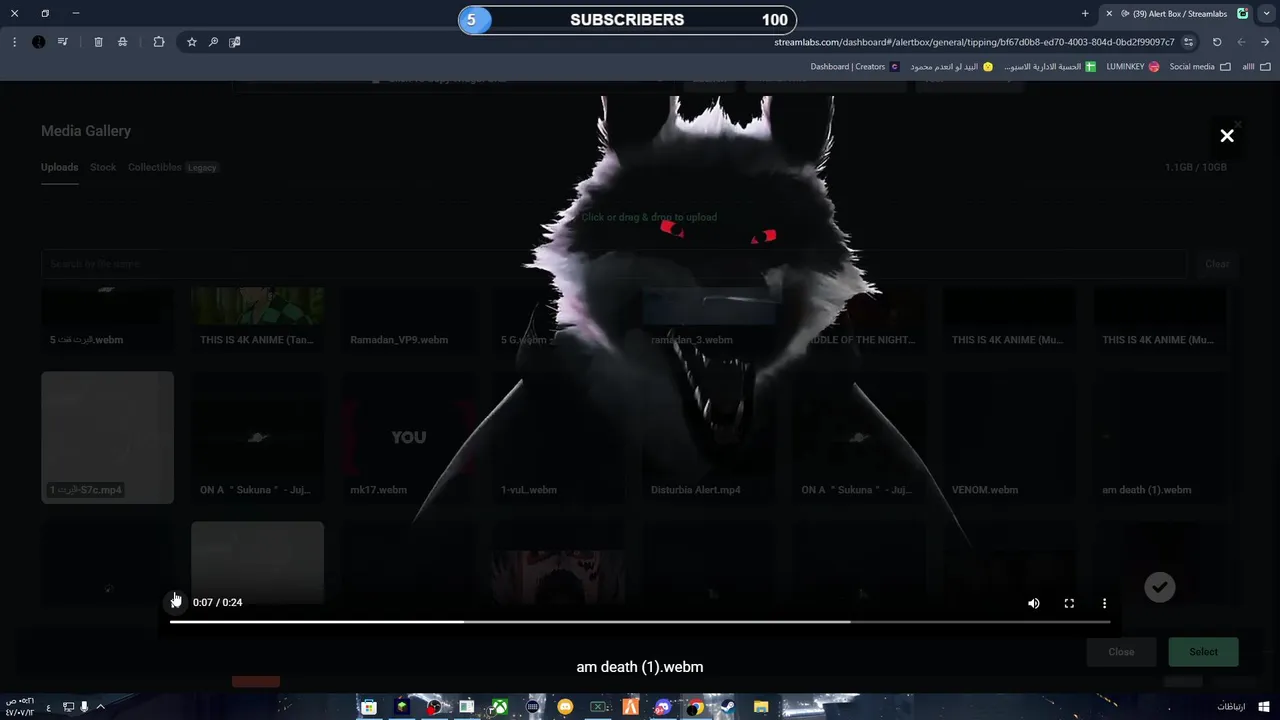The height and width of the screenshot is (720, 1280).
Task: Click the site settings icon in address bar
Action: [1188, 42]
